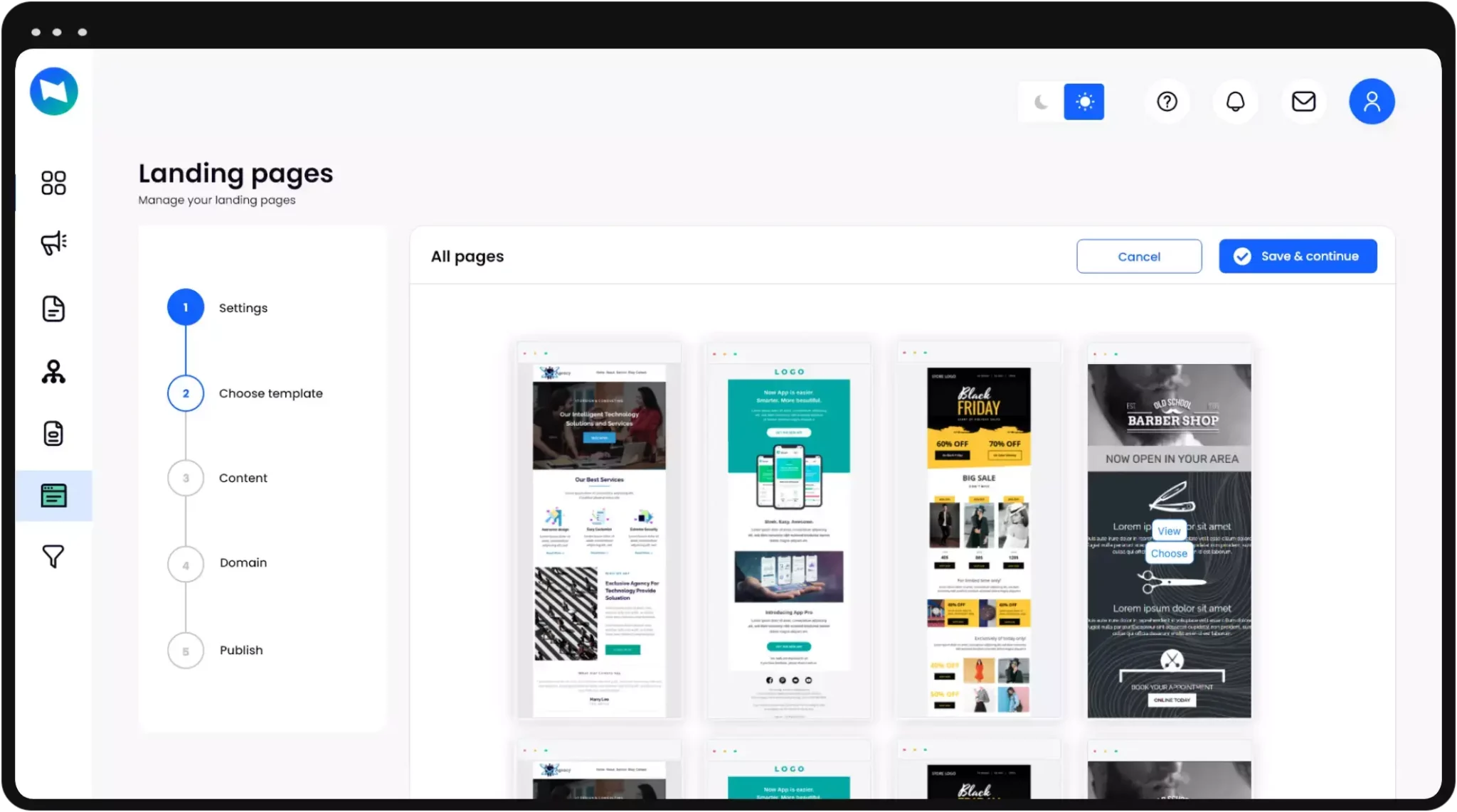
Task: Open the forms clipboard icon in sidebar
Action: coord(53,433)
